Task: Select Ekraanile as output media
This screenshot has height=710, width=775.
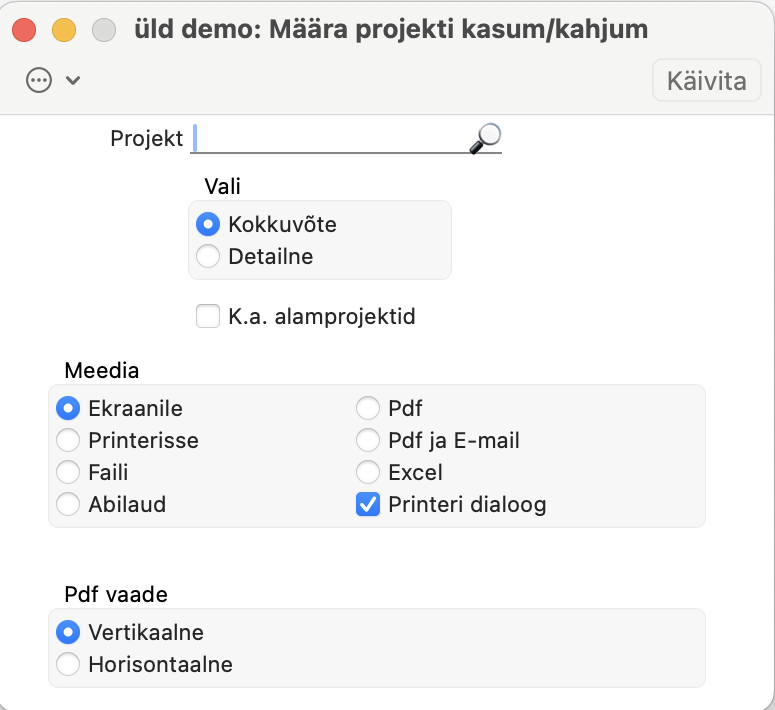Action: pyautogui.click(x=68, y=408)
